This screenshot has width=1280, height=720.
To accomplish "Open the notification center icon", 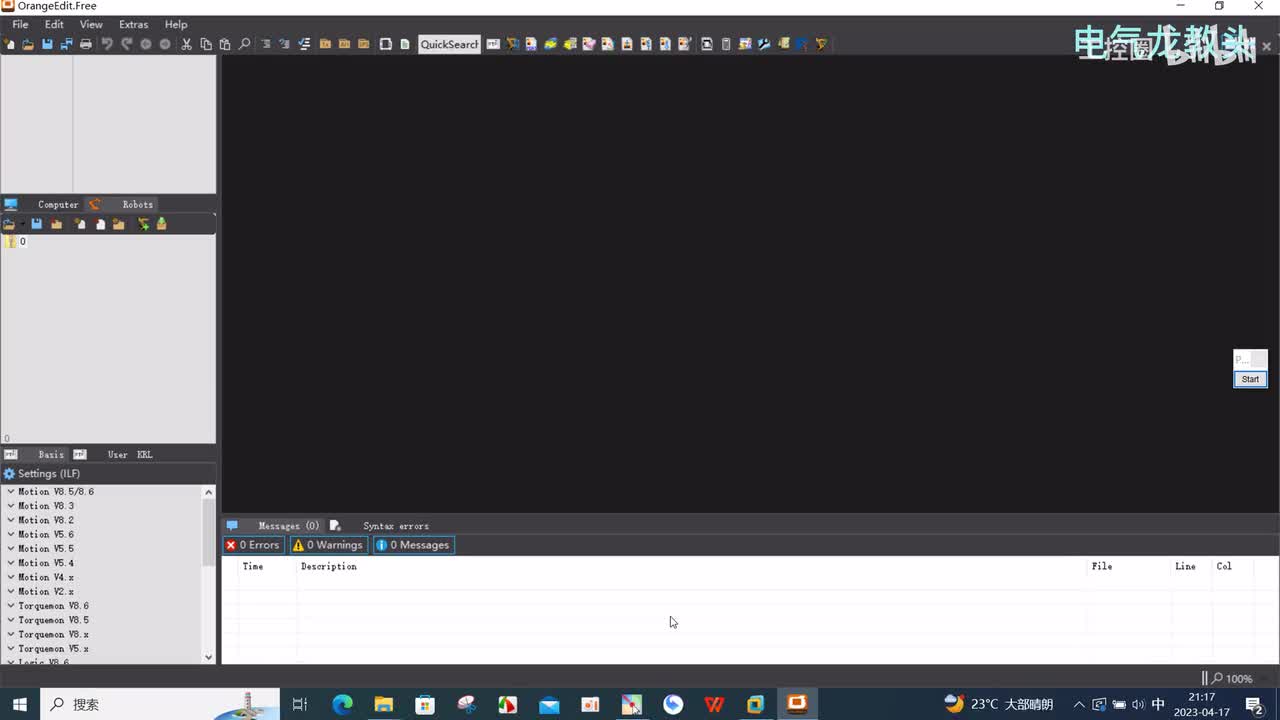I will tap(1254, 704).
